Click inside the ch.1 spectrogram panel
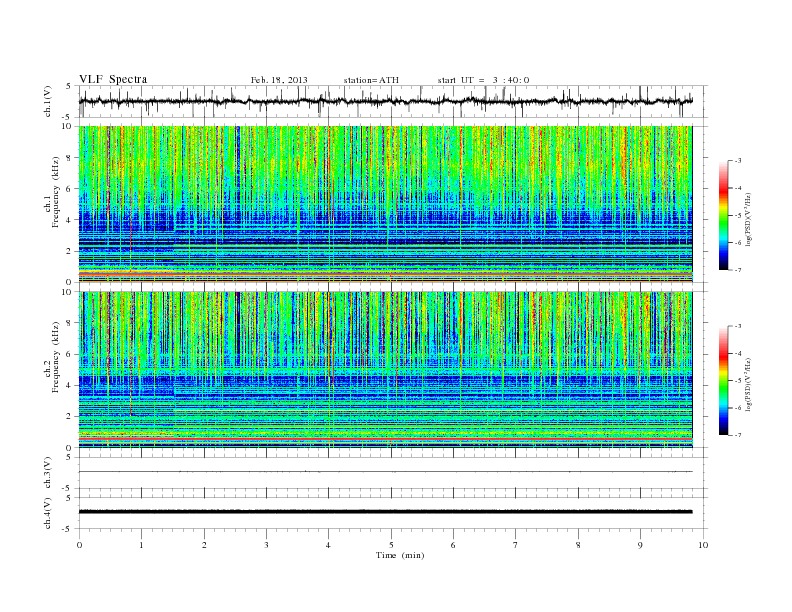792x612 pixels. coord(385,204)
